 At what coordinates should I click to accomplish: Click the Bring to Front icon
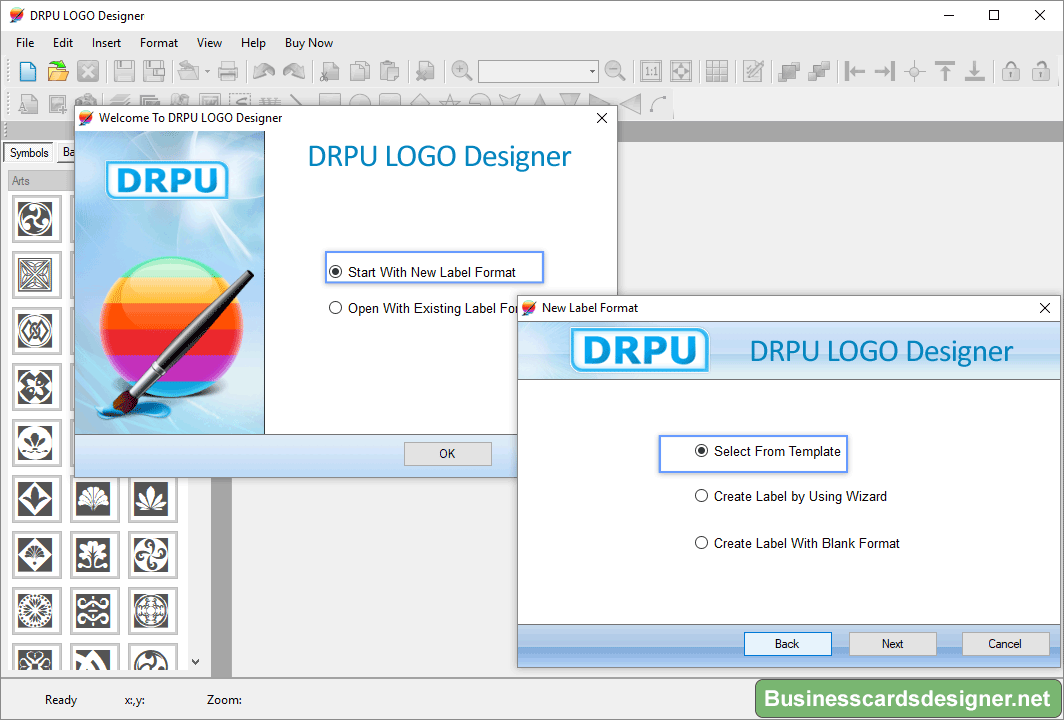pos(789,71)
